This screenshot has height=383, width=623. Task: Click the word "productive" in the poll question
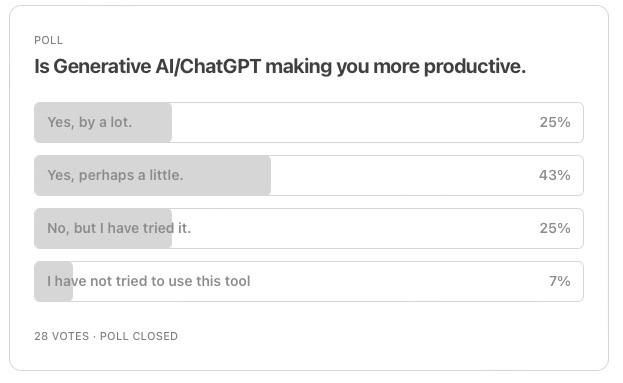(x=472, y=66)
